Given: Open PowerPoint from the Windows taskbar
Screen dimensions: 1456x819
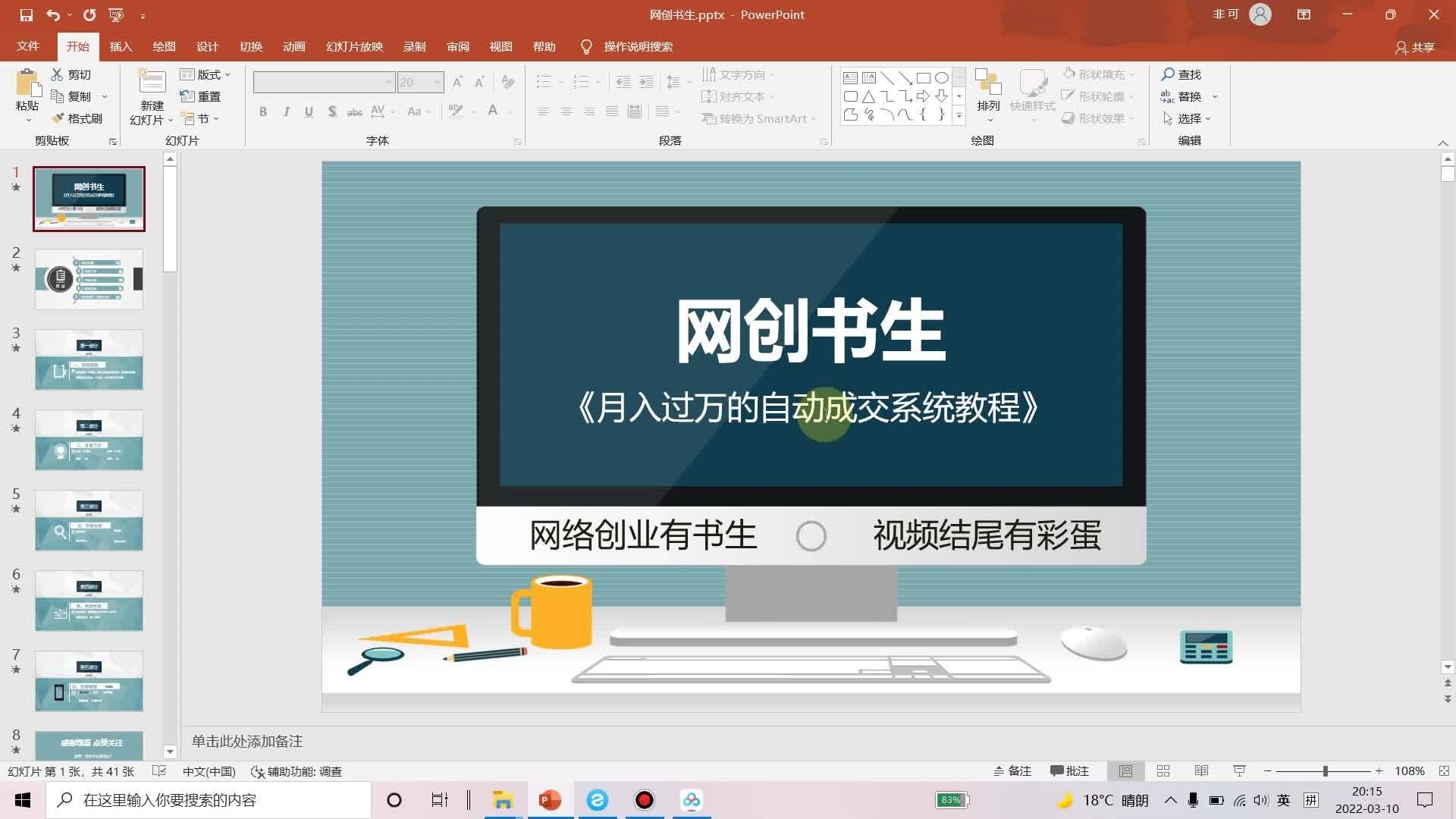Looking at the screenshot, I should point(549,800).
